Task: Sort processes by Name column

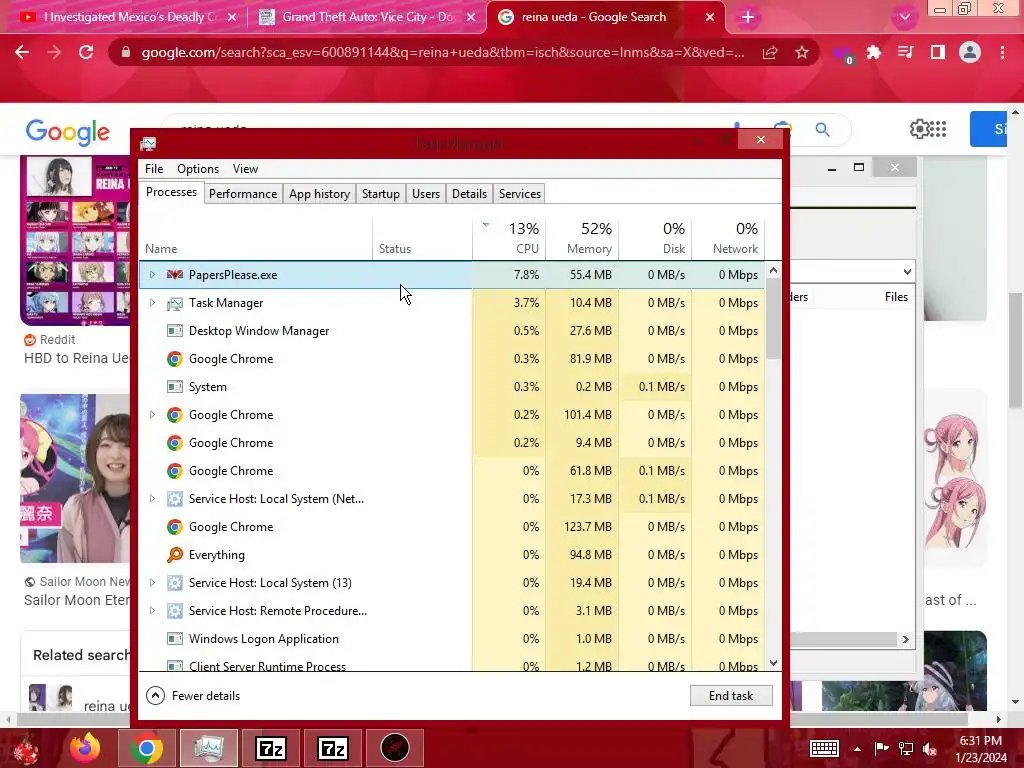Action: click(x=255, y=238)
